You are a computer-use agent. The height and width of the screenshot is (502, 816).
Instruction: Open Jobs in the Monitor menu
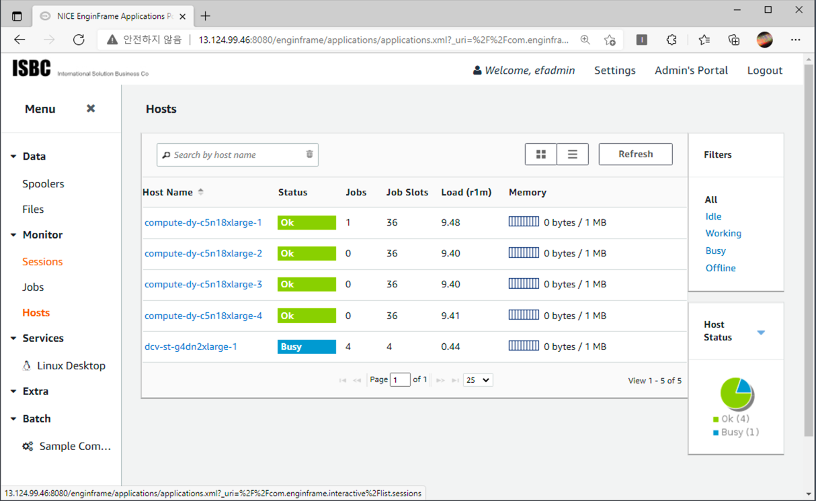(x=33, y=287)
